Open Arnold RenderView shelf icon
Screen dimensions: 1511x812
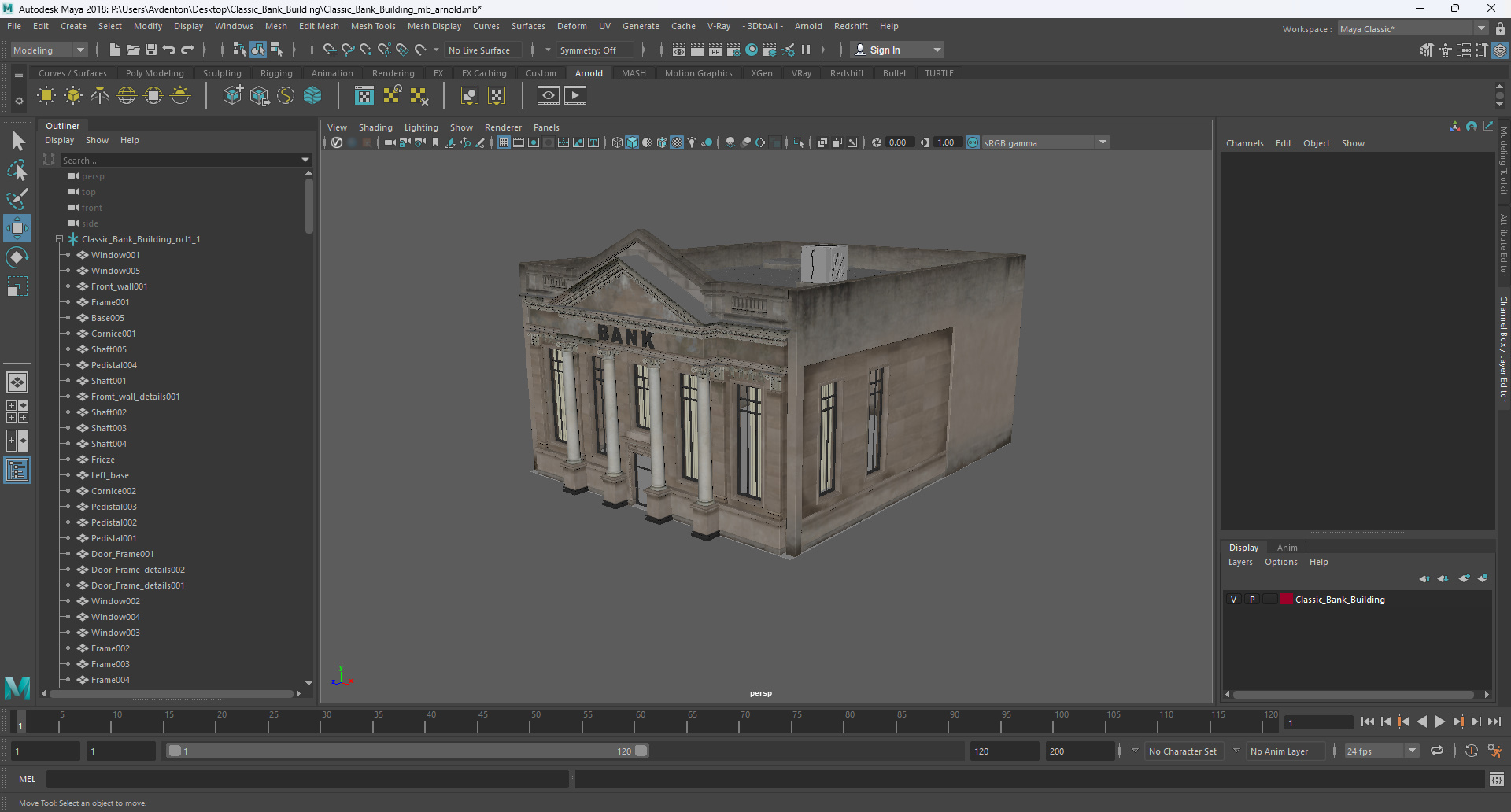pyautogui.click(x=549, y=96)
